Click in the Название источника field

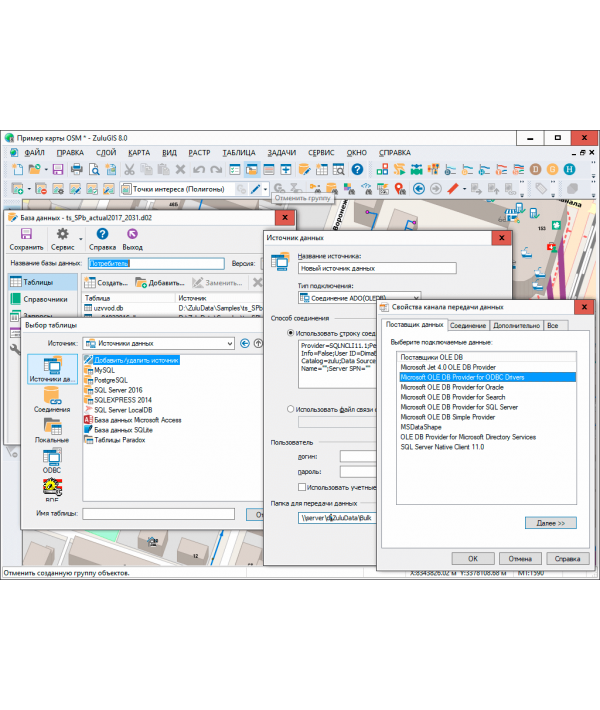tap(377, 269)
